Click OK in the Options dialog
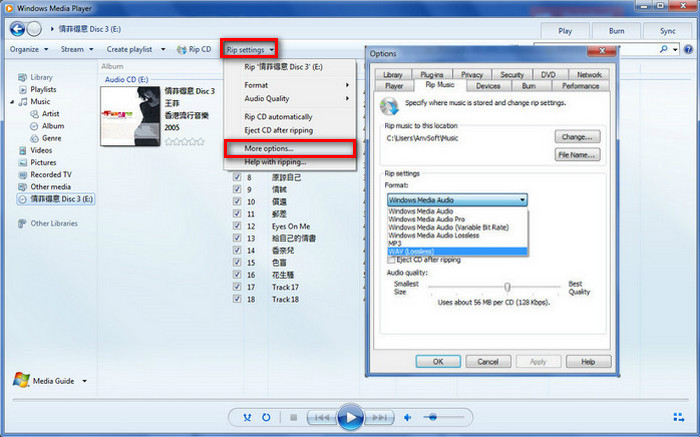Screen dimensions: 700x437 tap(438, 362)
